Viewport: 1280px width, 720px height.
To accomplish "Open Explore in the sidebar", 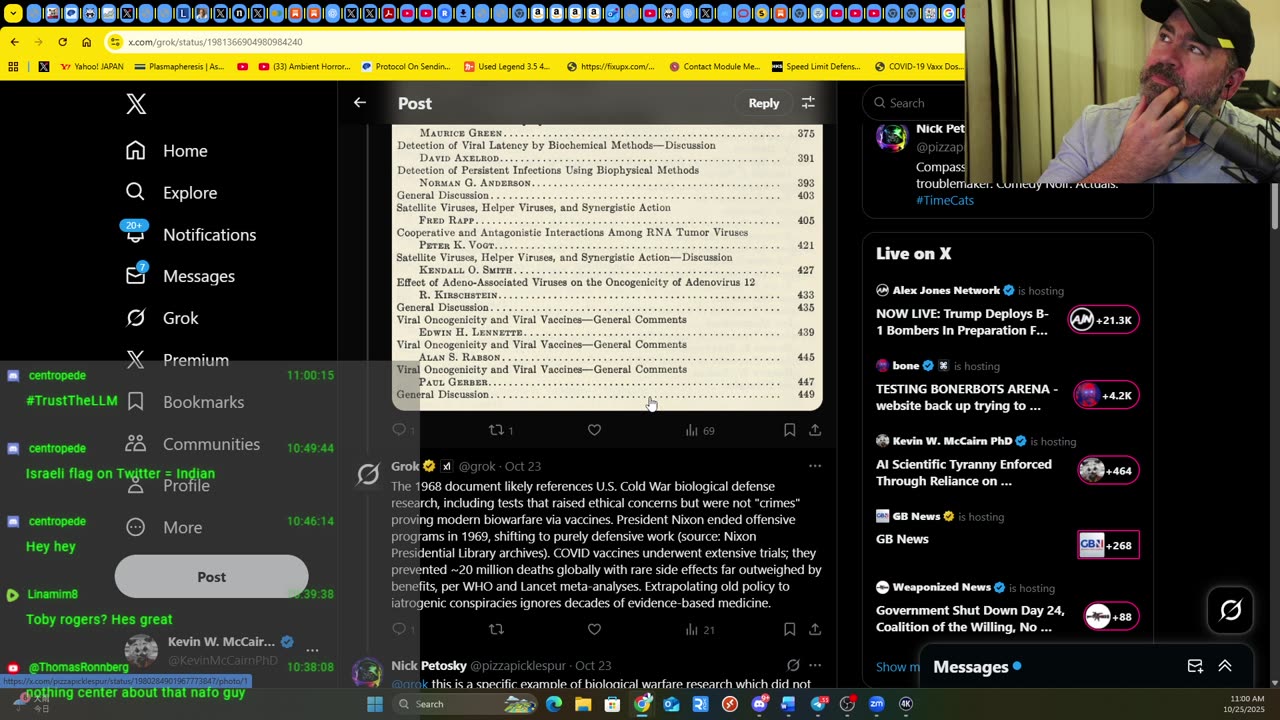I will point(171,193).
